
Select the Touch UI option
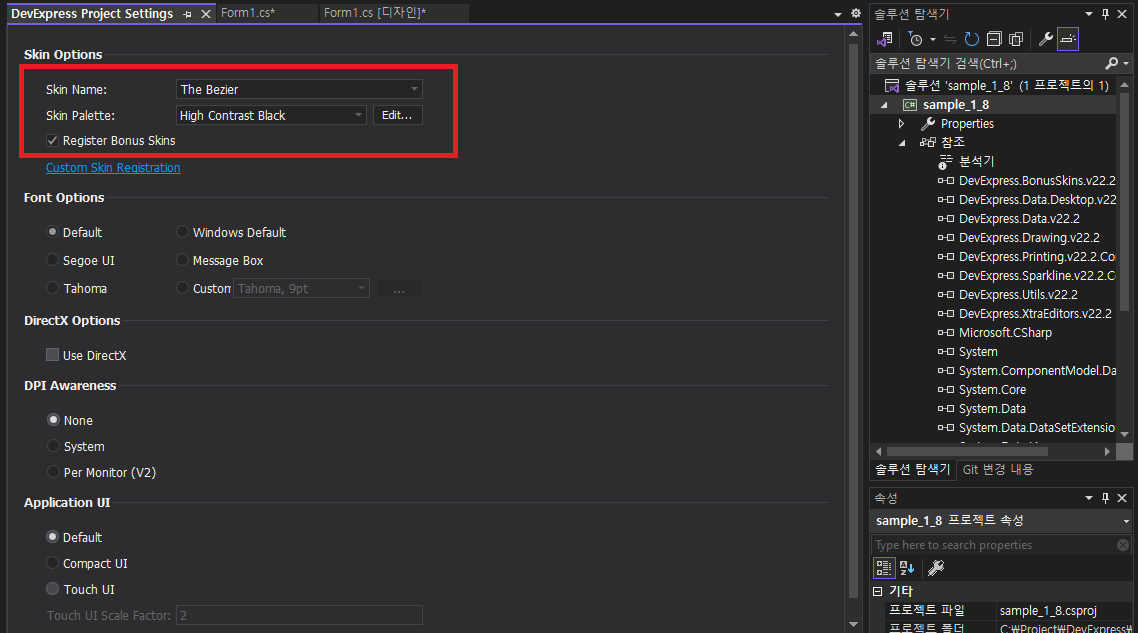coord(52,589)
